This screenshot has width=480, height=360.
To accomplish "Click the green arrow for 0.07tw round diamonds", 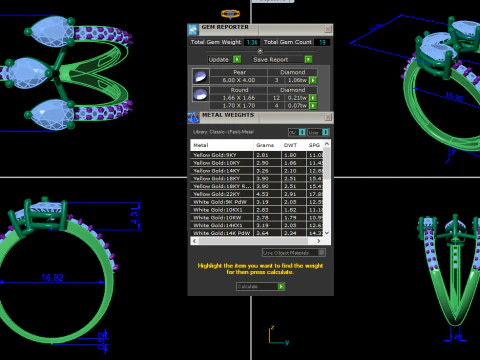I will pos(313,106).
